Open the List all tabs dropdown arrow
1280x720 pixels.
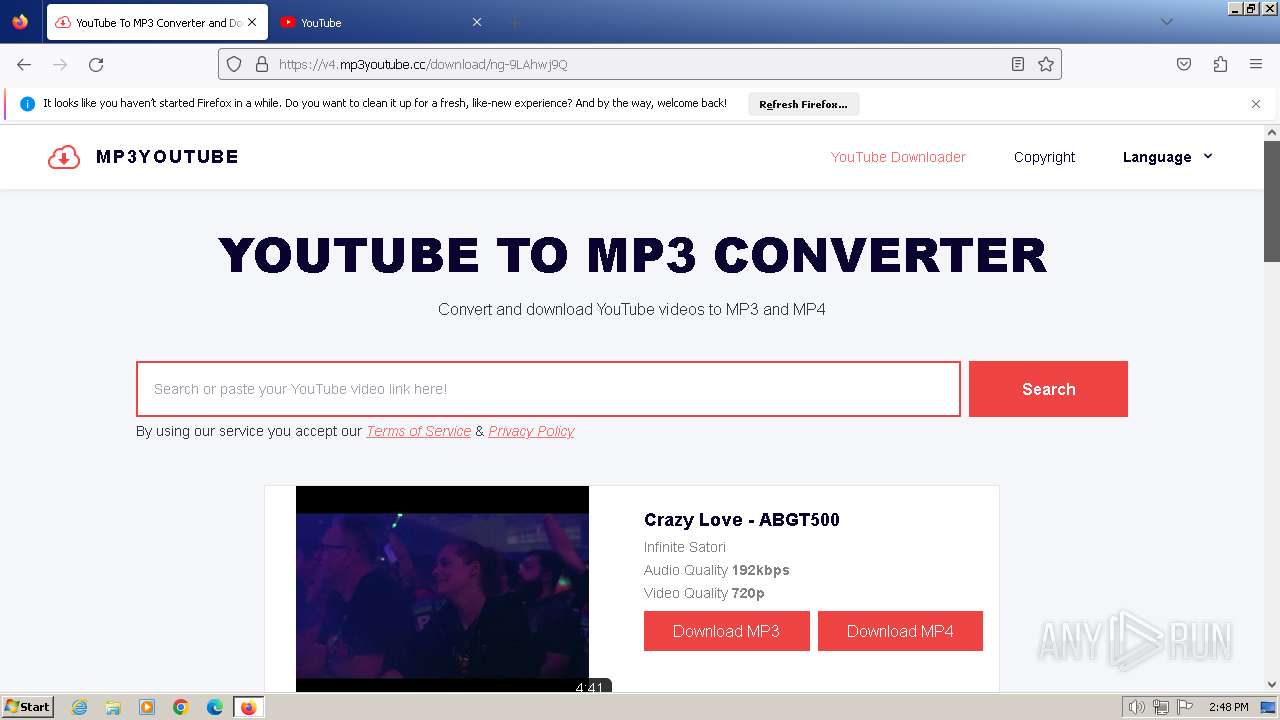(1166, 22)
